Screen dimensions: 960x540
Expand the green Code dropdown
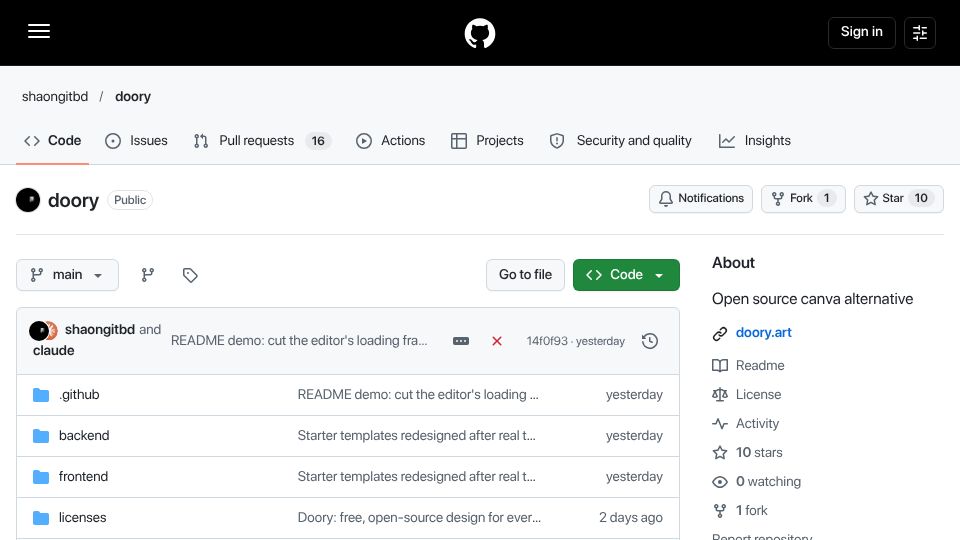coord(626,275)
